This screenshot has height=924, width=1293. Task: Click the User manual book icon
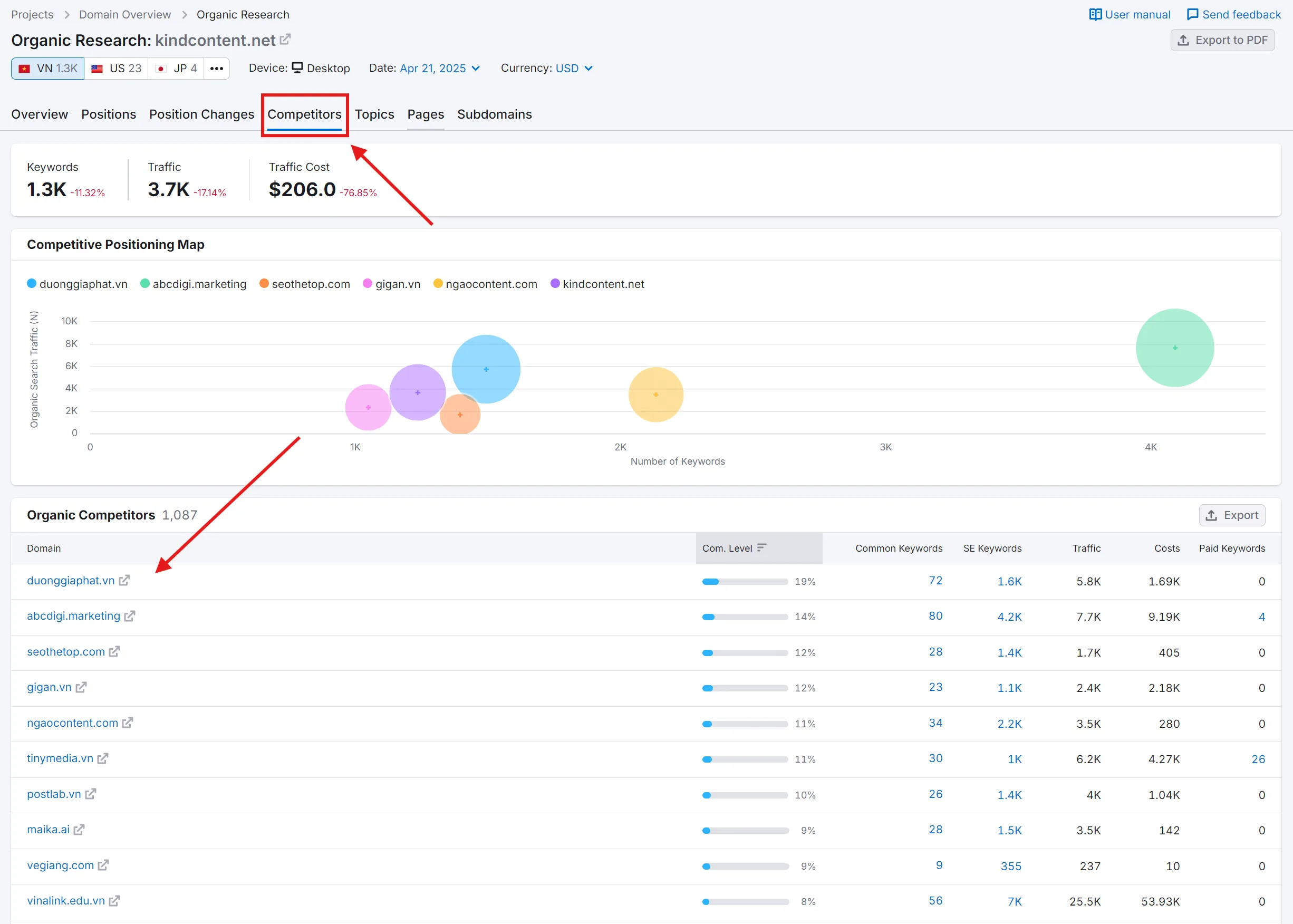(x=1095, y=15)
